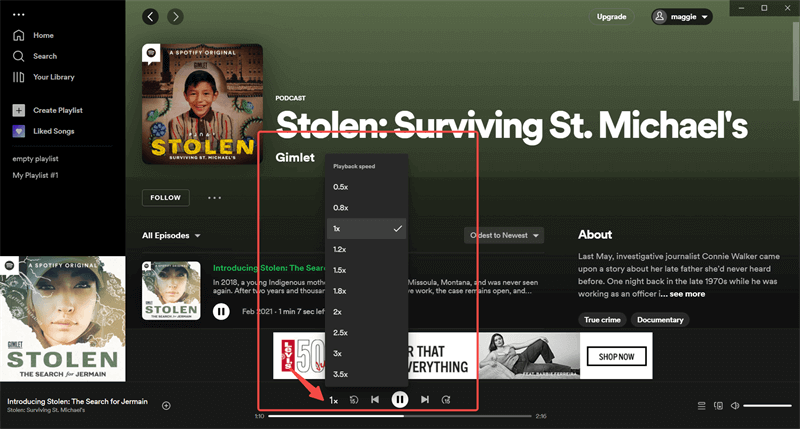Mute the volume speaker icon
The height and width of the screenshot is (429, 800).
pyautogui.click(x=735, y=405)
